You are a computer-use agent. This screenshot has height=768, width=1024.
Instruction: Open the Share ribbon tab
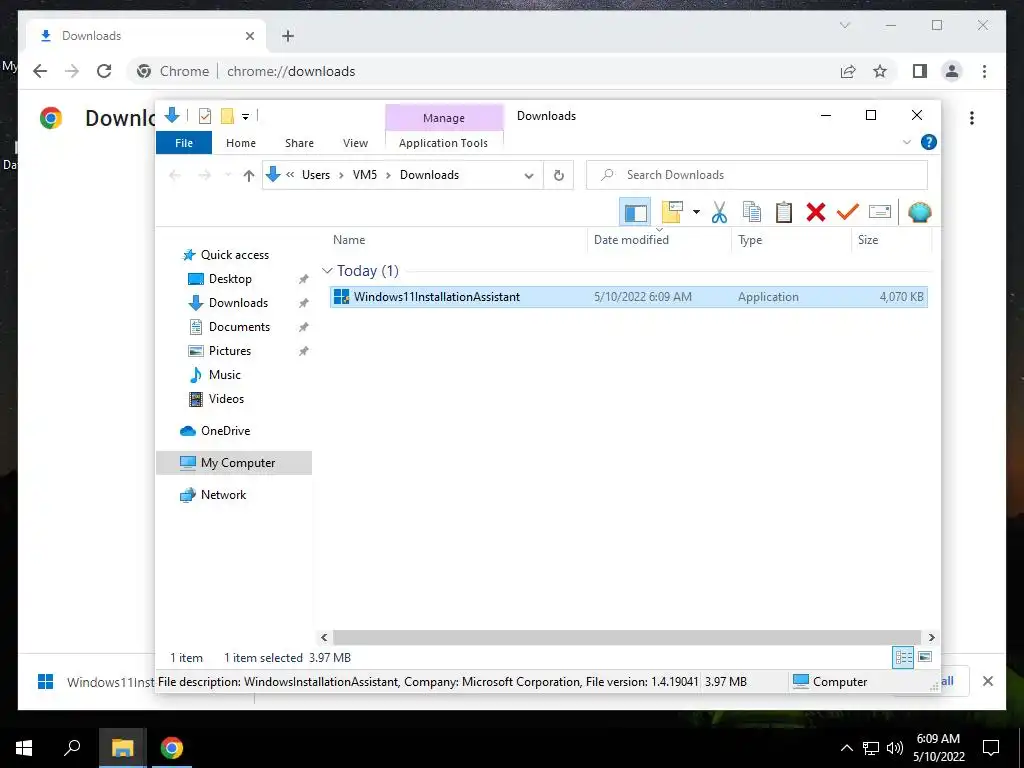(x=299, y=143)
